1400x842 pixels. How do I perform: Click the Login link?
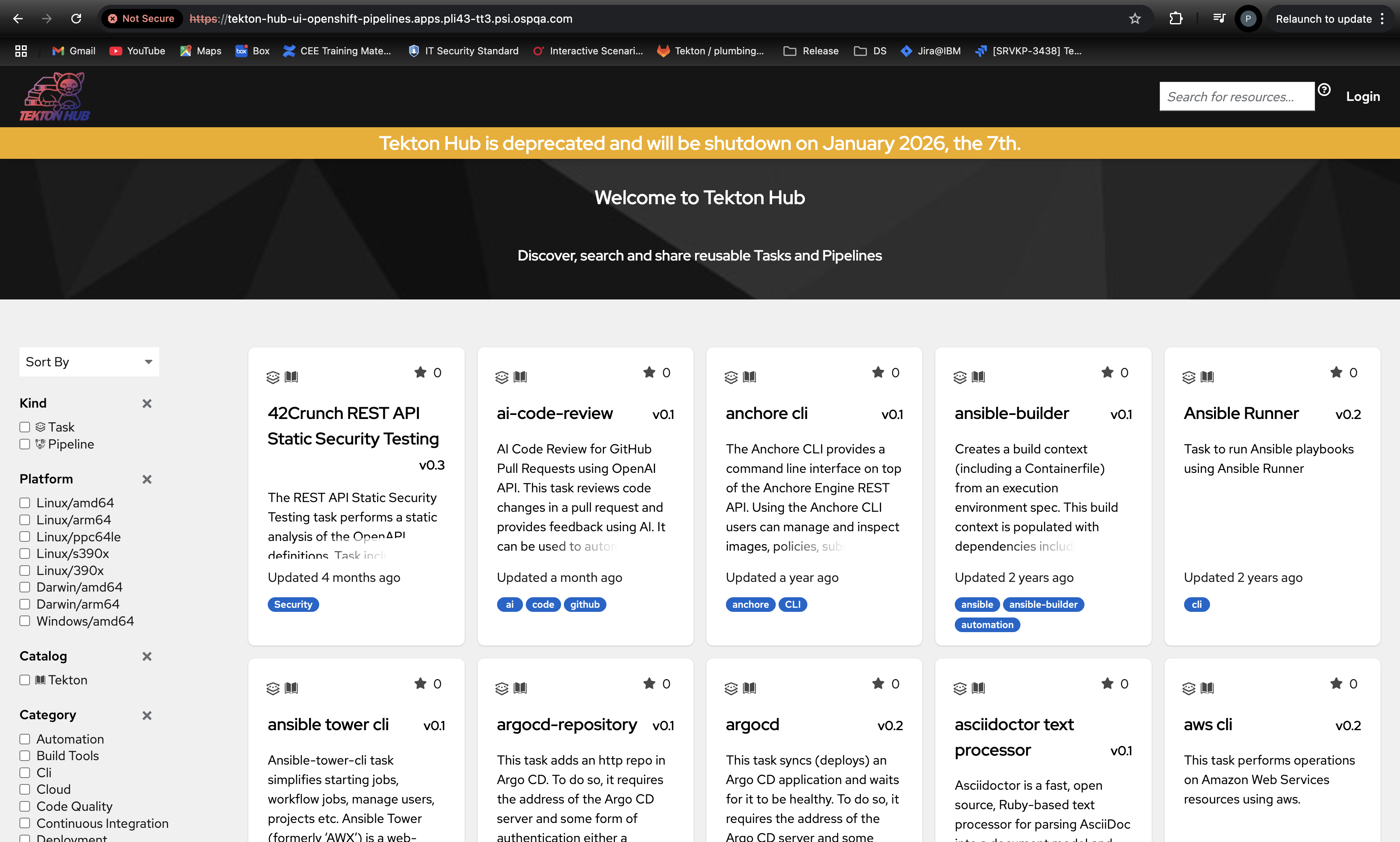pos(1363,96)
